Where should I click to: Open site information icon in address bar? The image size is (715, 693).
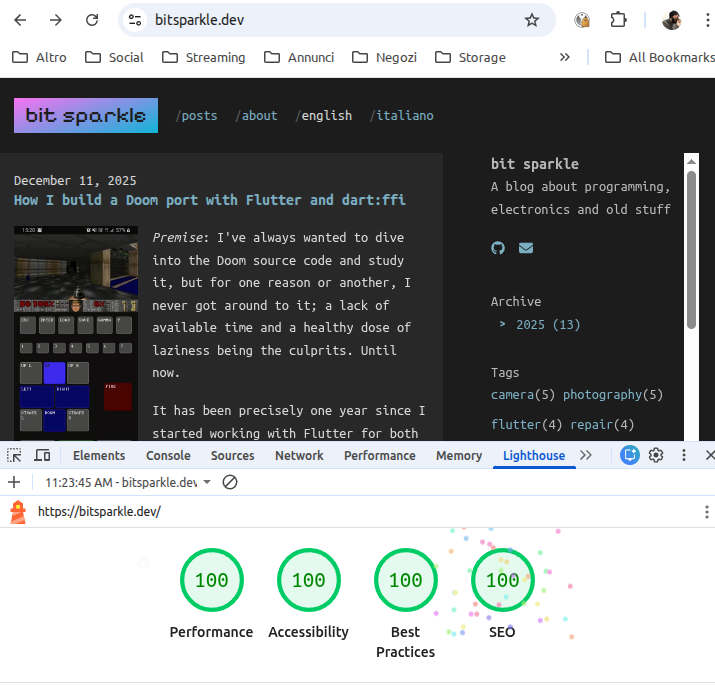(x=135, y=20)
